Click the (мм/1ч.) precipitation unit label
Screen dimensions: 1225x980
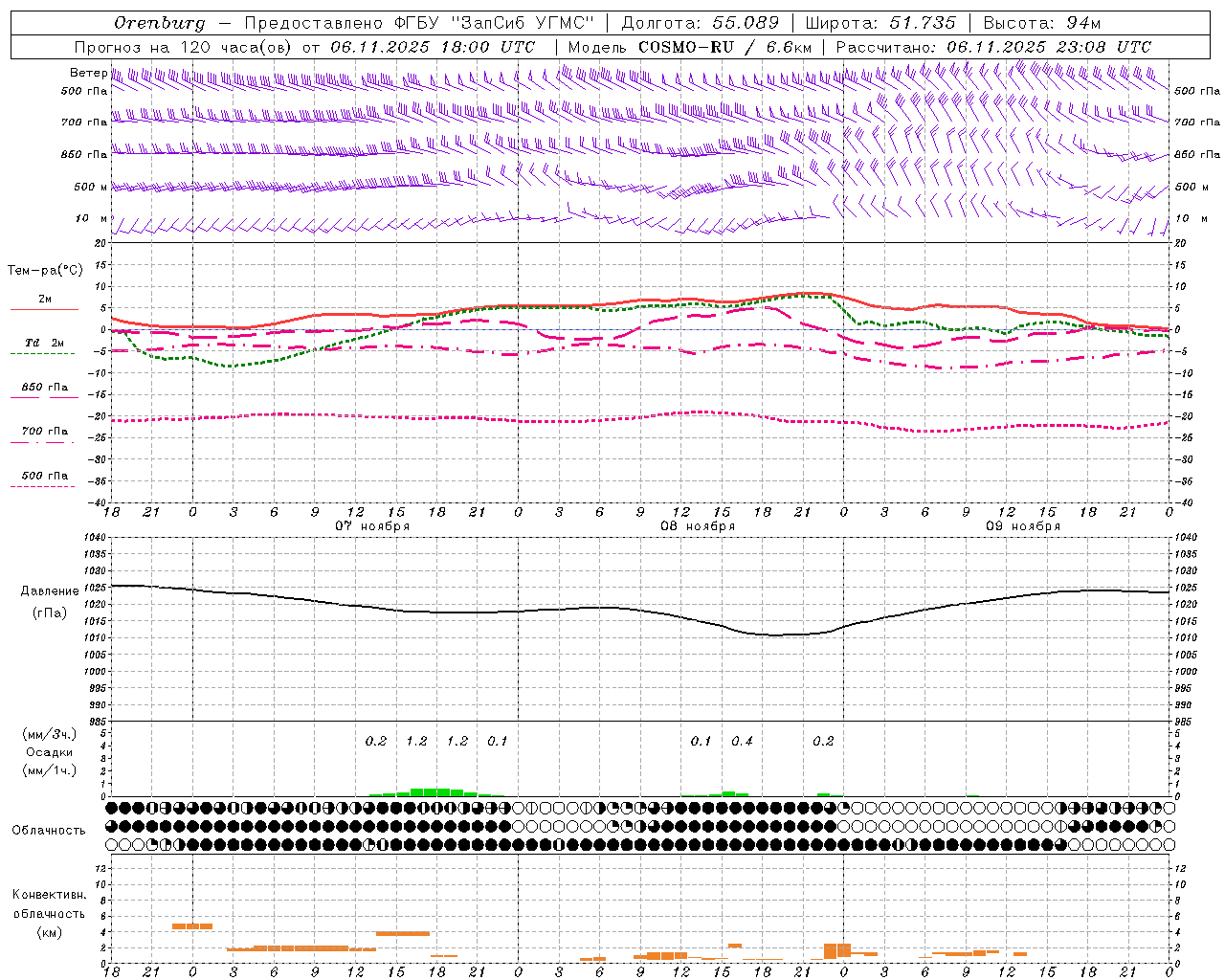50,770
